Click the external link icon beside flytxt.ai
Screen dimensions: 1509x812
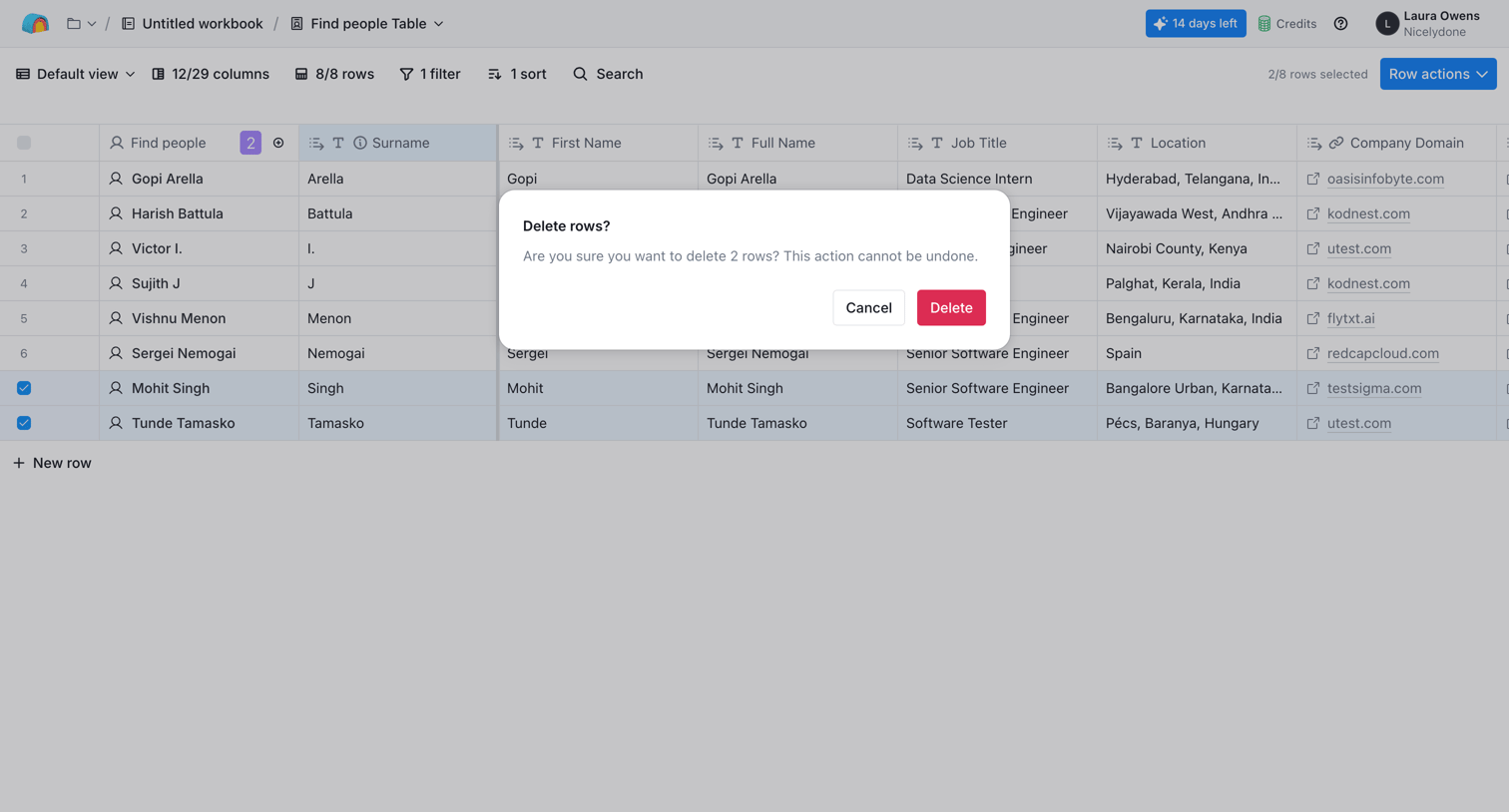[1313, 318]
